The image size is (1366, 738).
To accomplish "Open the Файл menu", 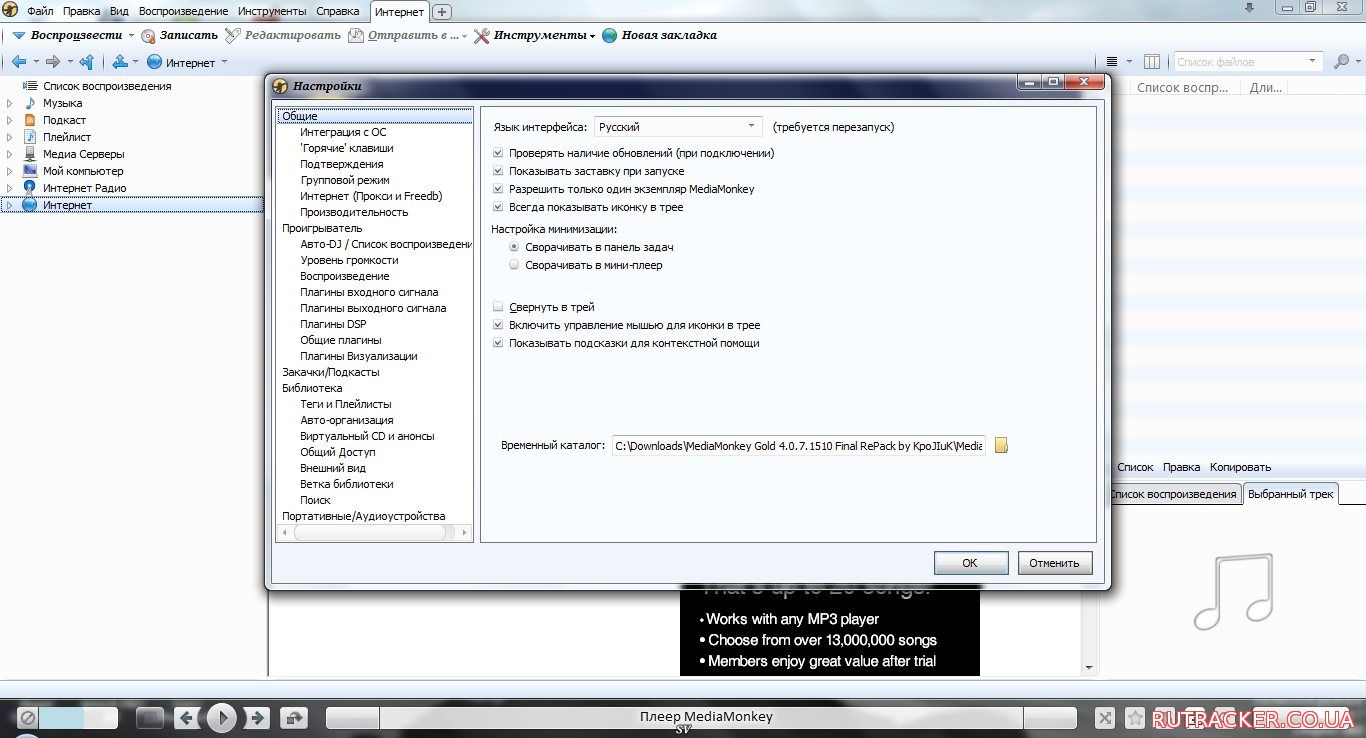I will (40, 11).
